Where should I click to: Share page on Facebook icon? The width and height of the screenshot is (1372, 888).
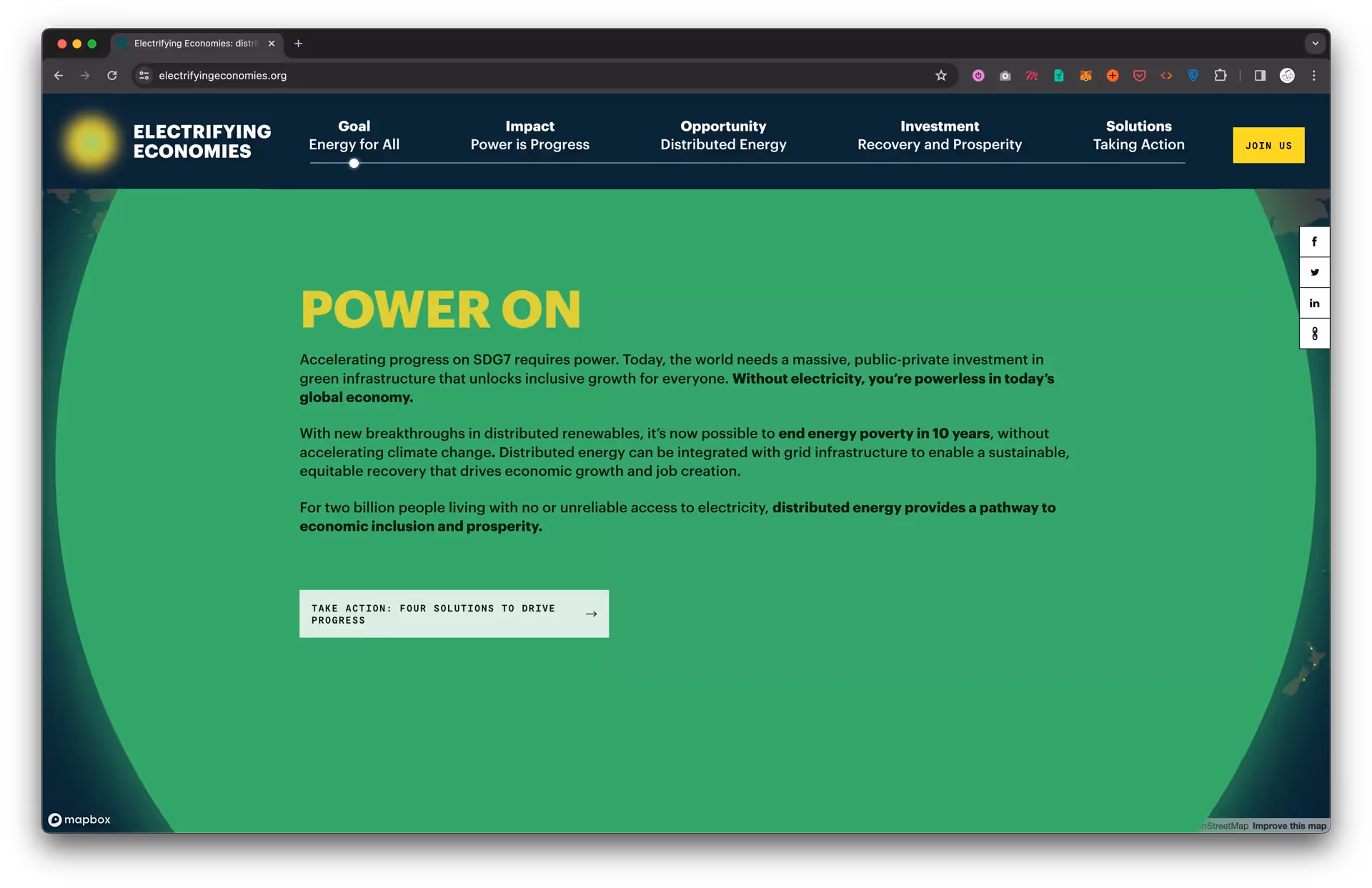coord(1314,241)
